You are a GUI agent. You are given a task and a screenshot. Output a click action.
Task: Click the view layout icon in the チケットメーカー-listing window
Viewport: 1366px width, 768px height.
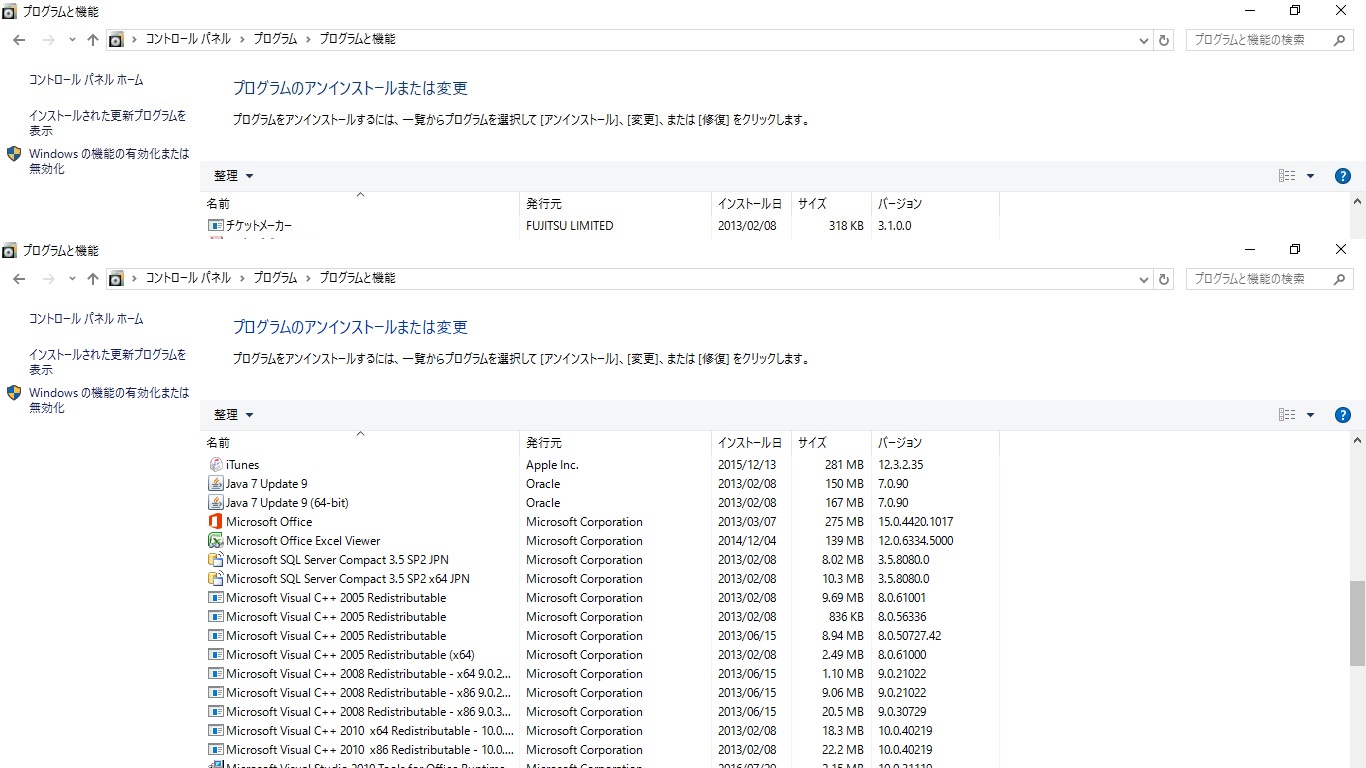(x=1287, y=176)
